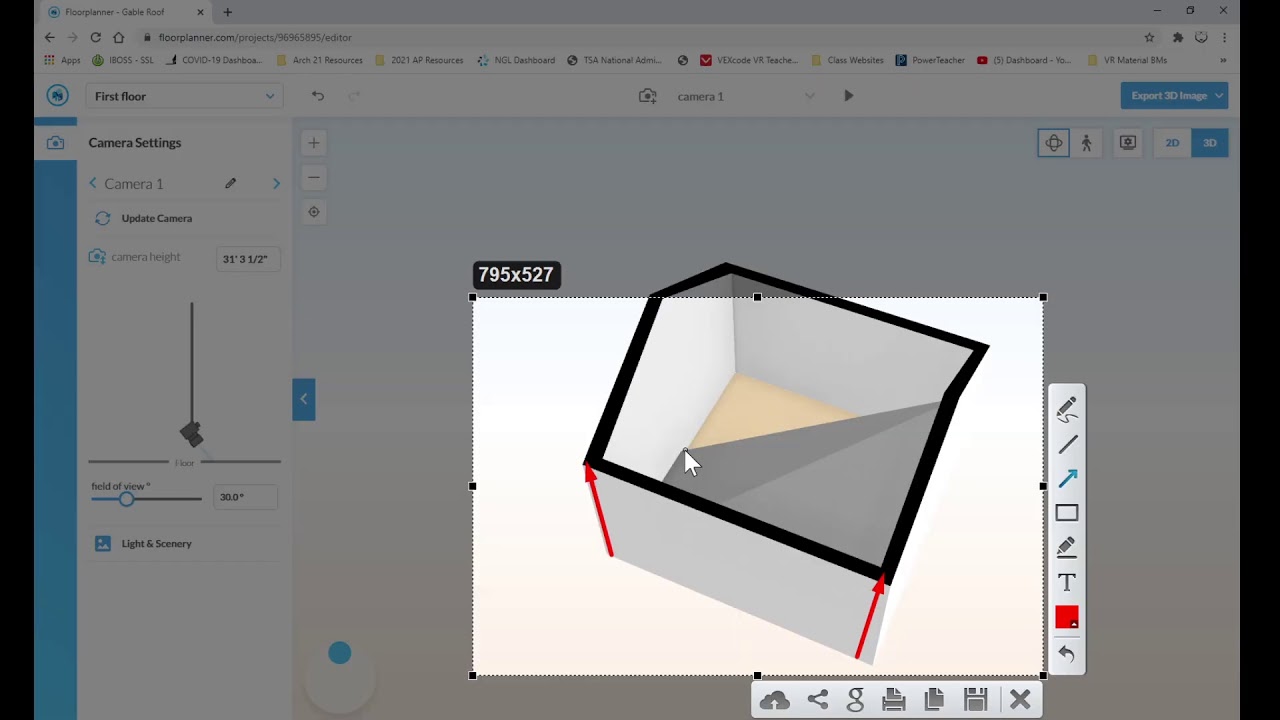
Task: Select the Lightshot rectangle tool
Action: tap(1066, 513)
